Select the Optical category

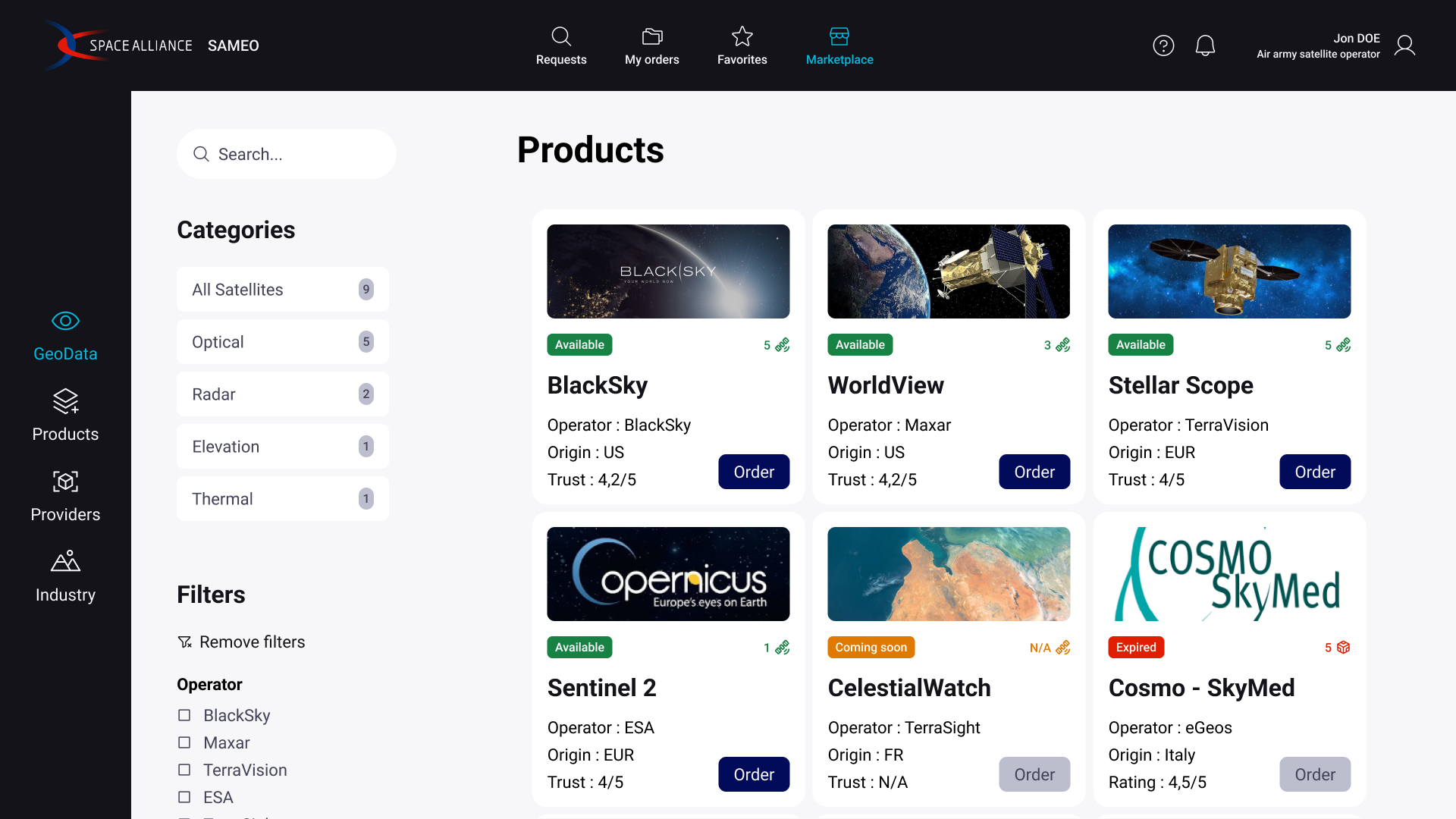point(283,341)
